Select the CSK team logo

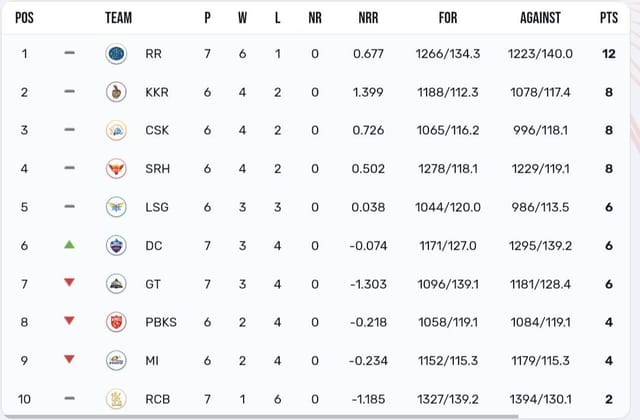click(x=116, y=130)
